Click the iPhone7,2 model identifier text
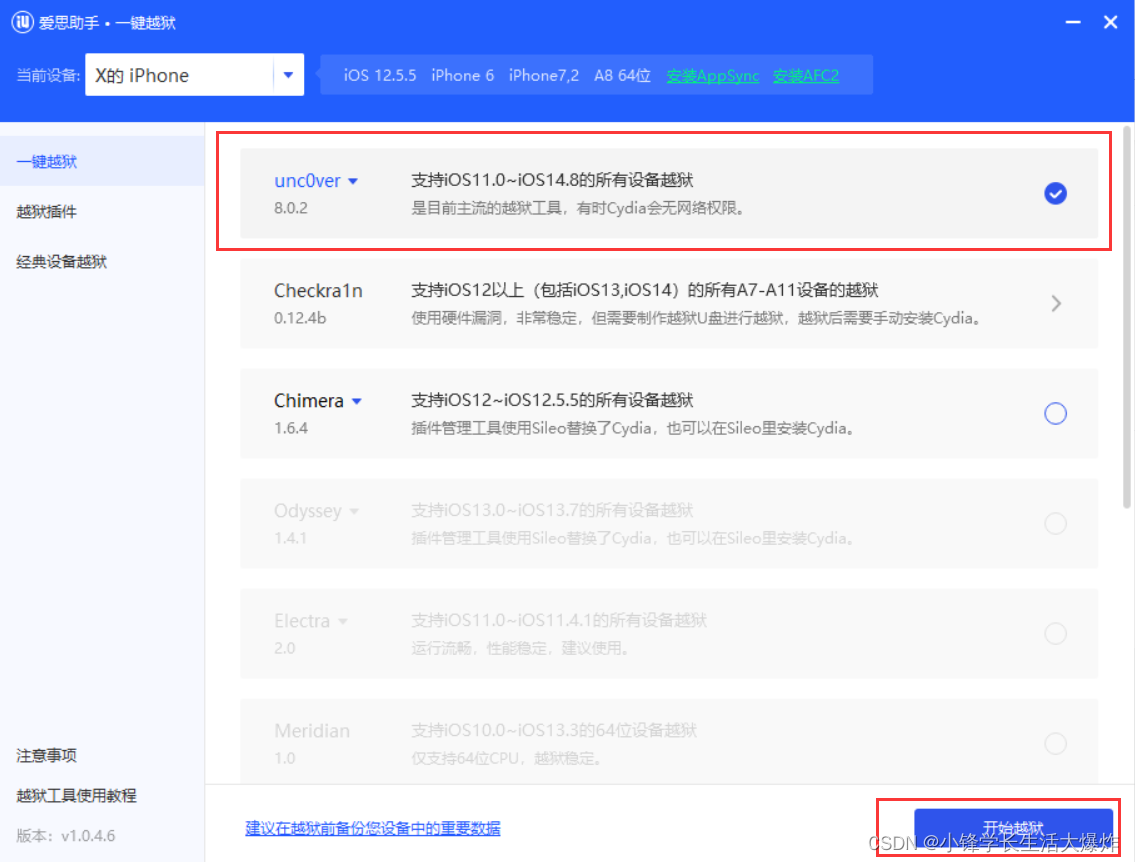The image size is (1135, 862). click(544, 76)
